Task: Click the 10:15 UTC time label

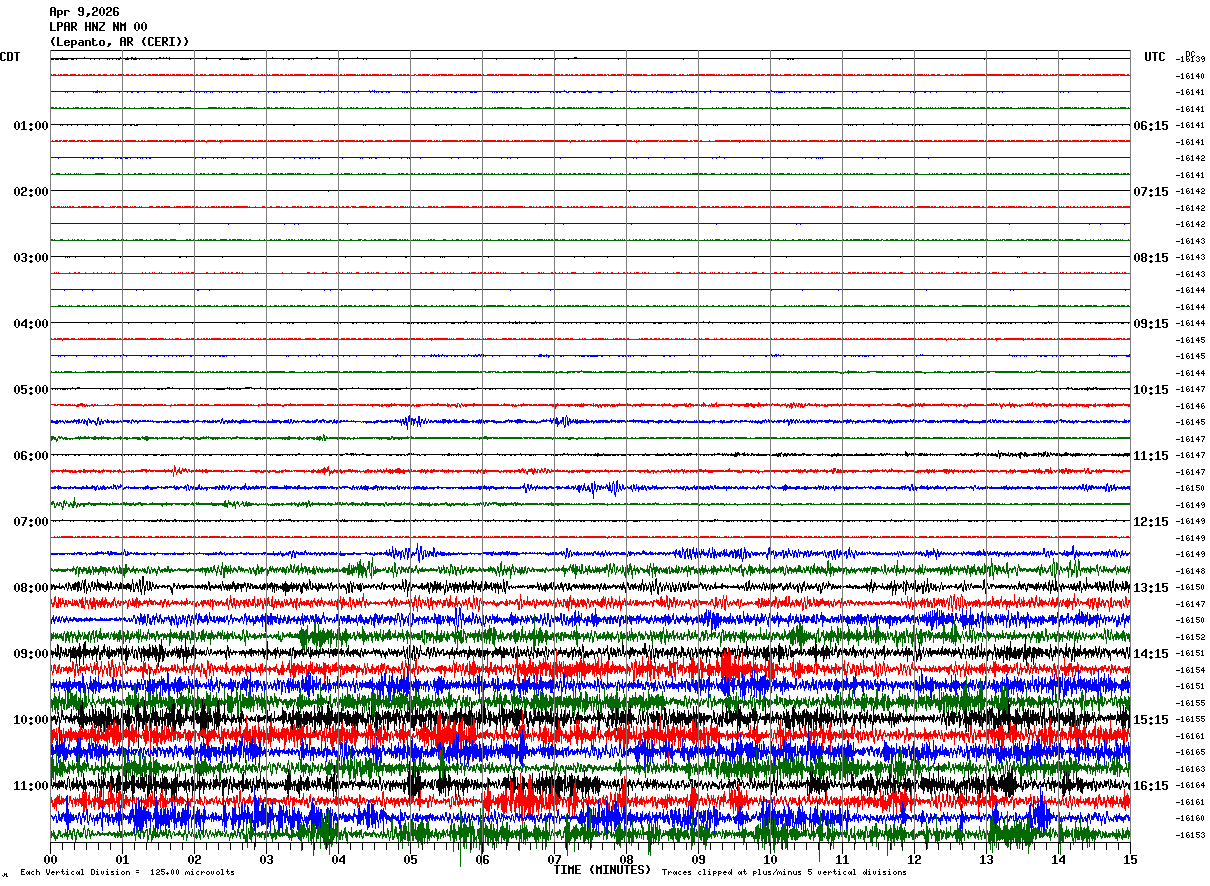Action: click(x=1151, y=390)
